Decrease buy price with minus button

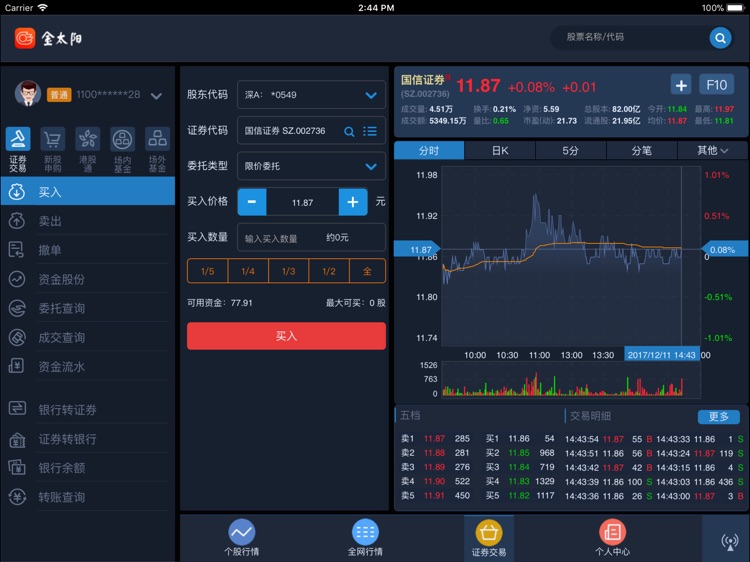pyautogui.click(x=252, y=202)
